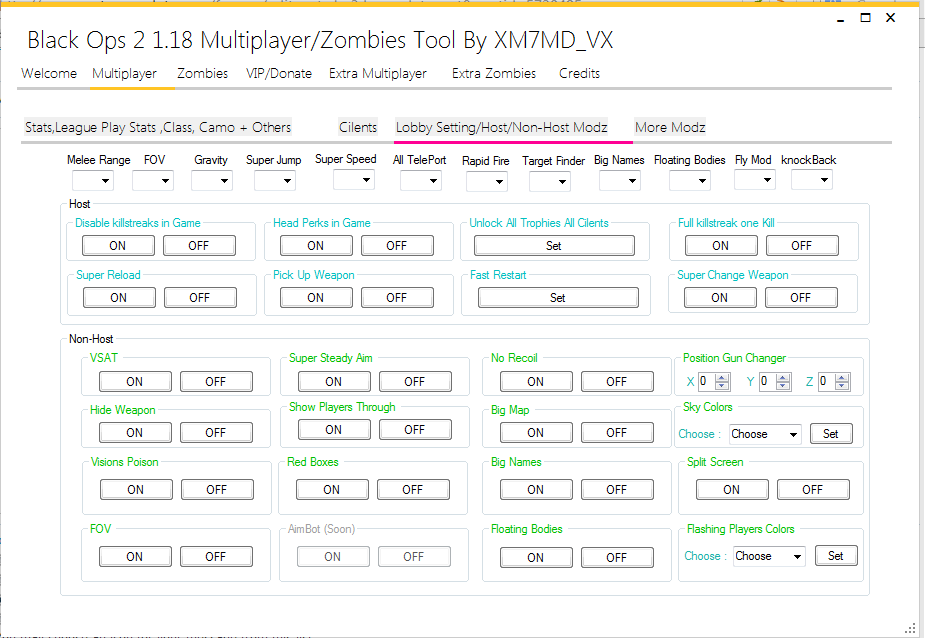Click Set under Unlock All Trophies

tap(554, 246)
